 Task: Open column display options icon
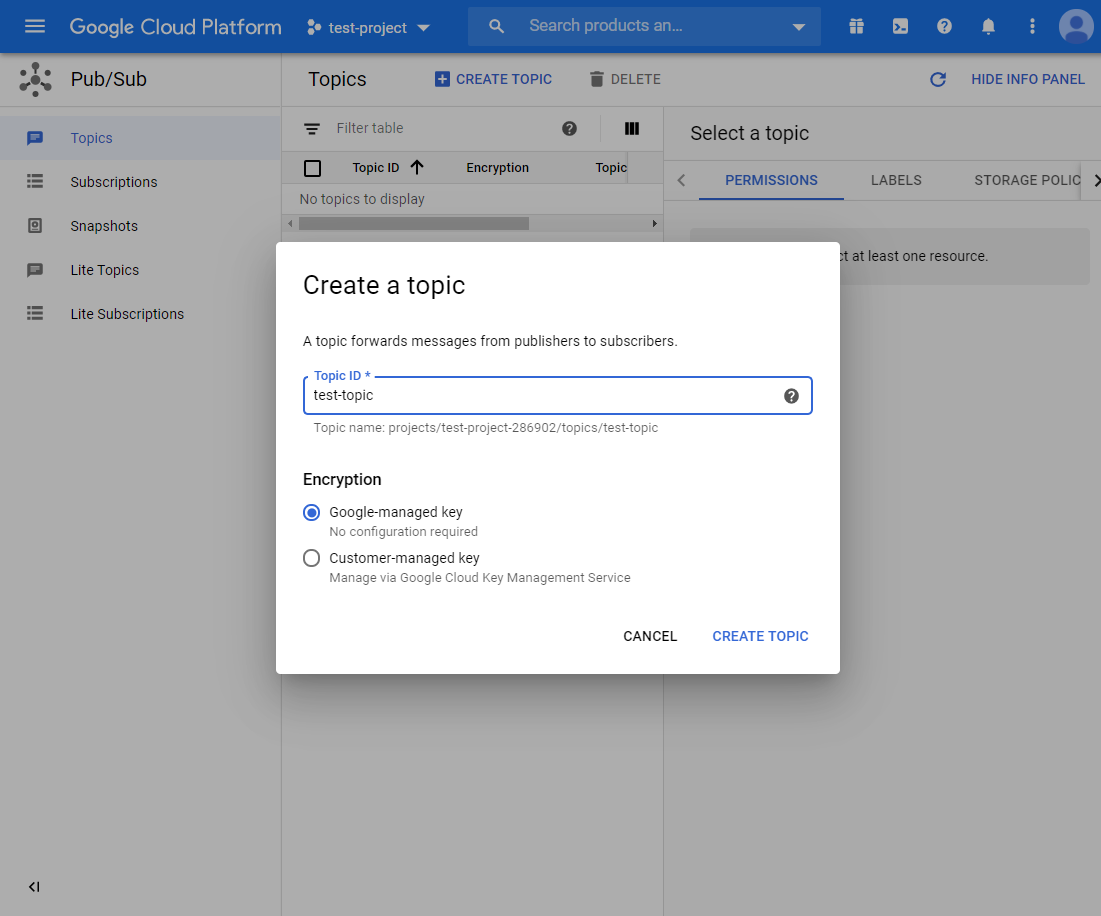tap(632, 128)
